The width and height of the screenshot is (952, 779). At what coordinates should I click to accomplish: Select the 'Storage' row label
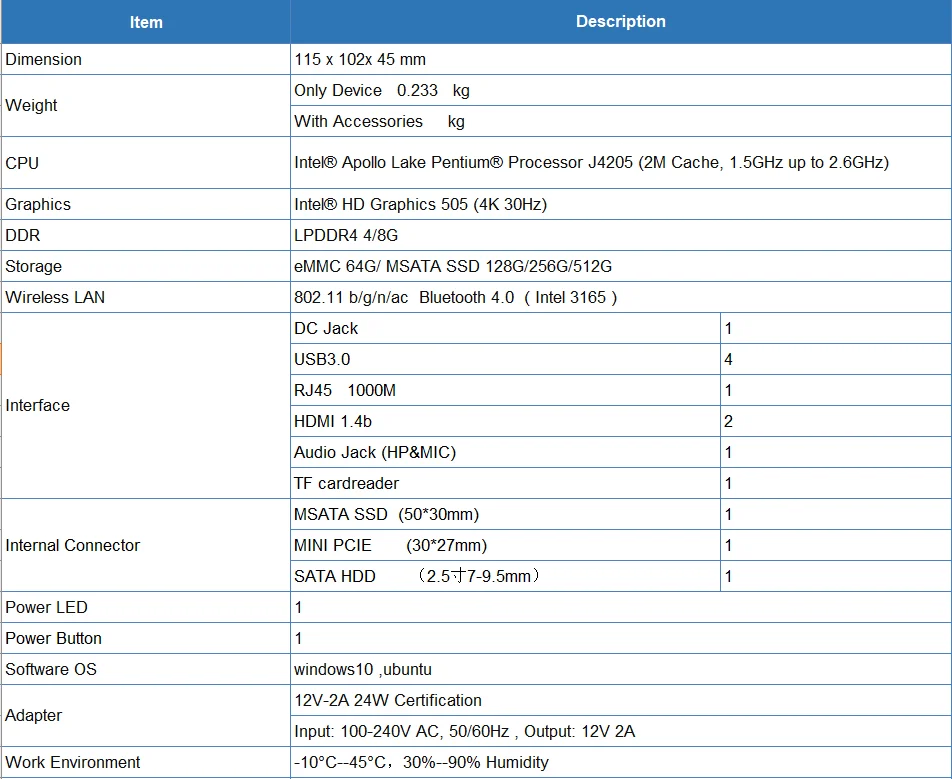coord(146,266)
